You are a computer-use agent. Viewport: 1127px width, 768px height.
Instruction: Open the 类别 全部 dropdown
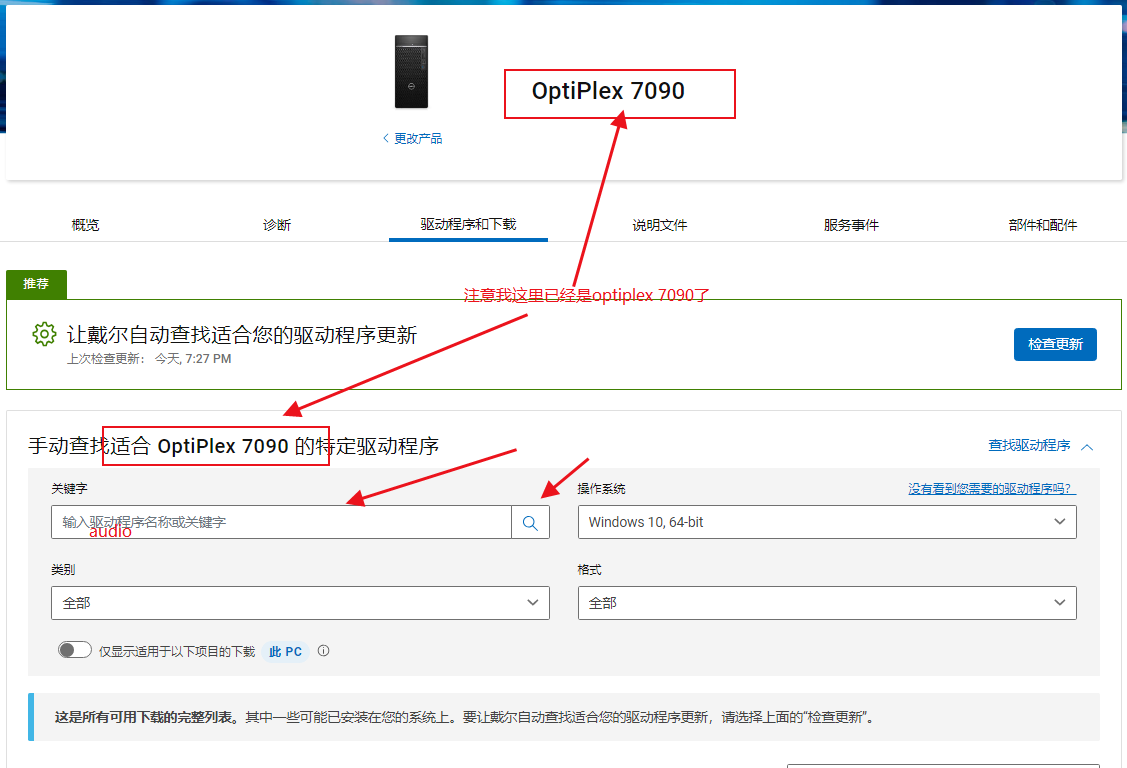click(300, 603)
